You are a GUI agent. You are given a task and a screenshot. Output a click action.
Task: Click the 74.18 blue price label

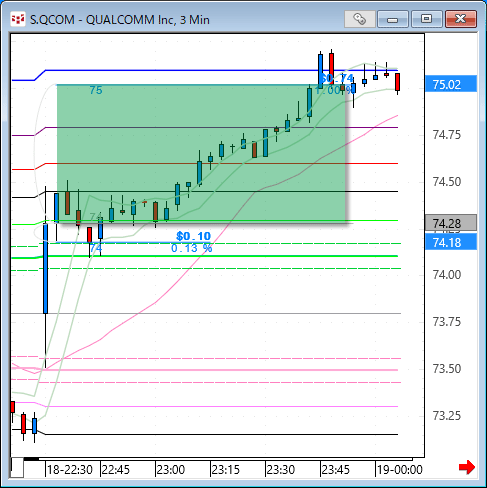click(x=451, y=242)
